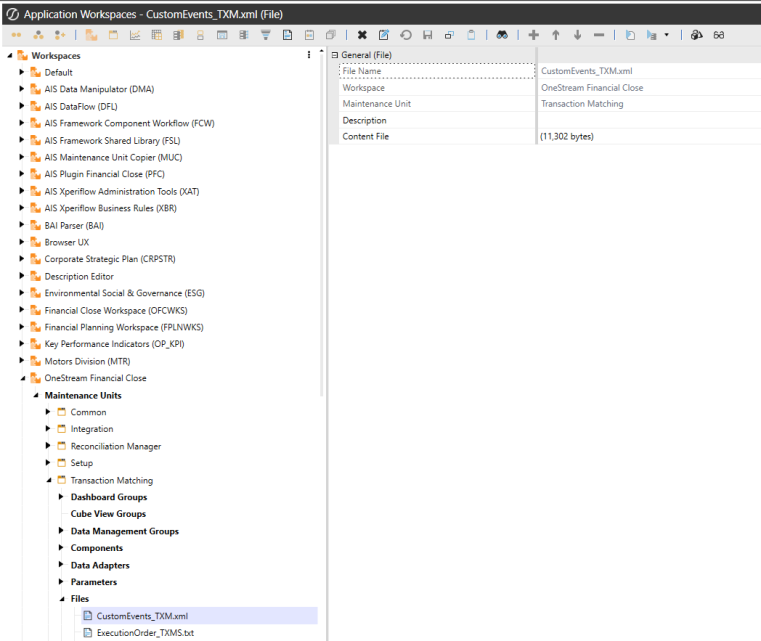The height and width of the screenshot is (641, 761).
Task: Click the data adapter toolbar icon
Action: click(x=244, y=35)
